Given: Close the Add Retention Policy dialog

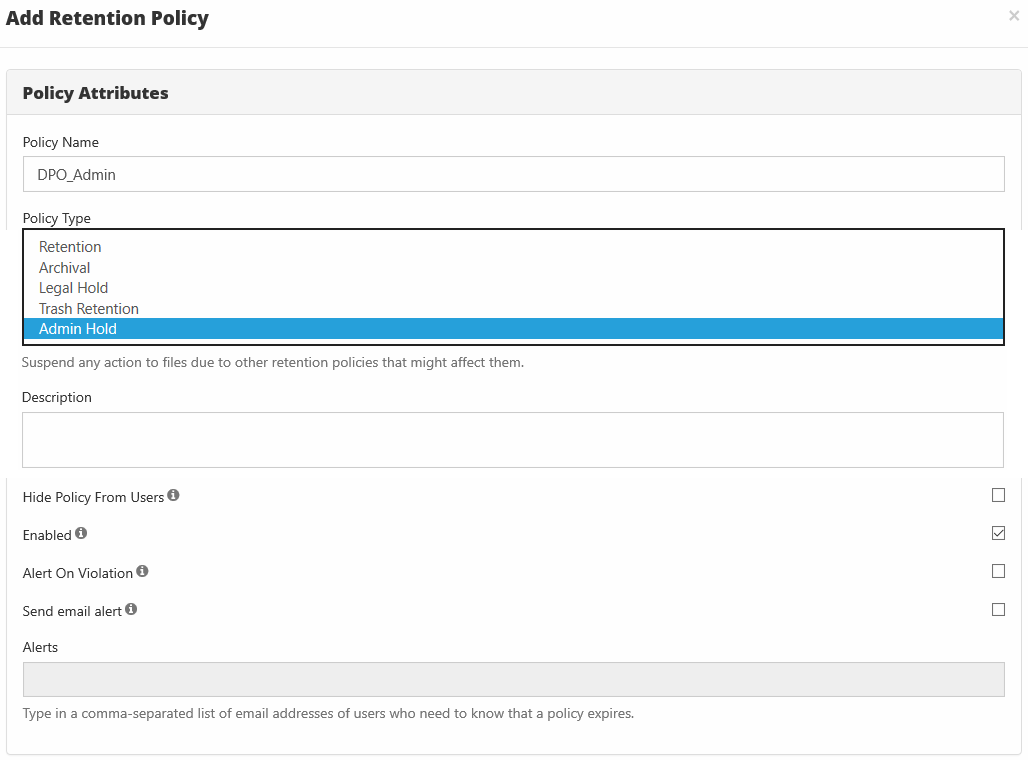Looking at the screenshot, I should 1014,16.
